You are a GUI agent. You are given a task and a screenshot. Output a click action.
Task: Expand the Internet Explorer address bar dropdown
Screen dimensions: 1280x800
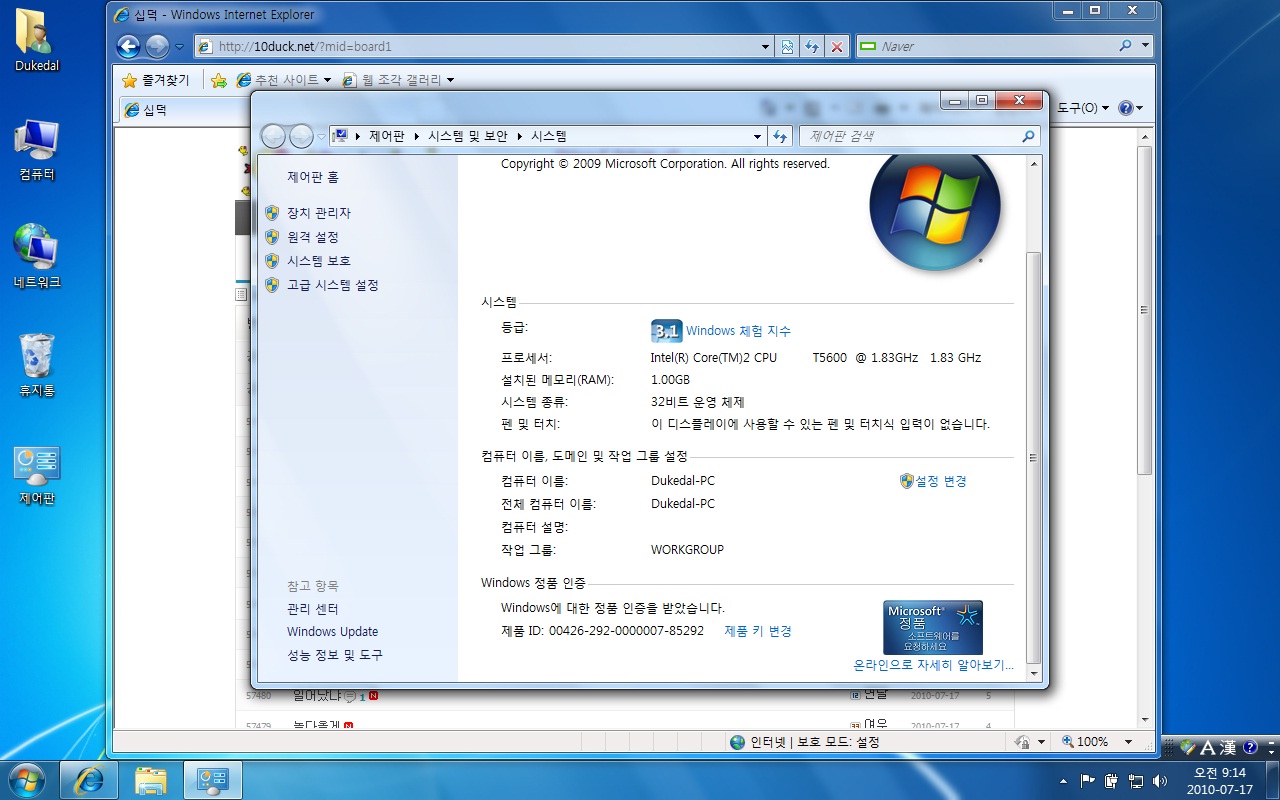click(766, 46)
